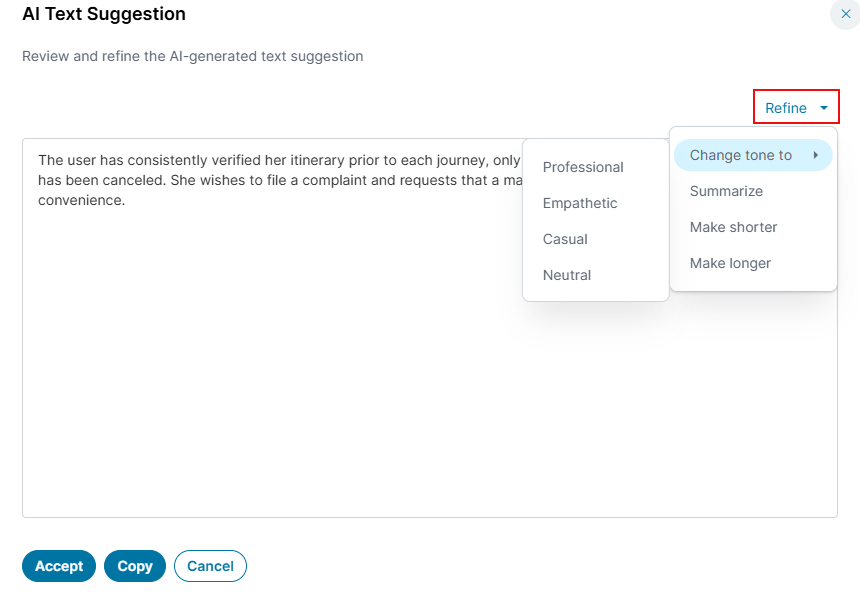
Task: Click the "Review and refine" description text
Action: coord(192,56)
